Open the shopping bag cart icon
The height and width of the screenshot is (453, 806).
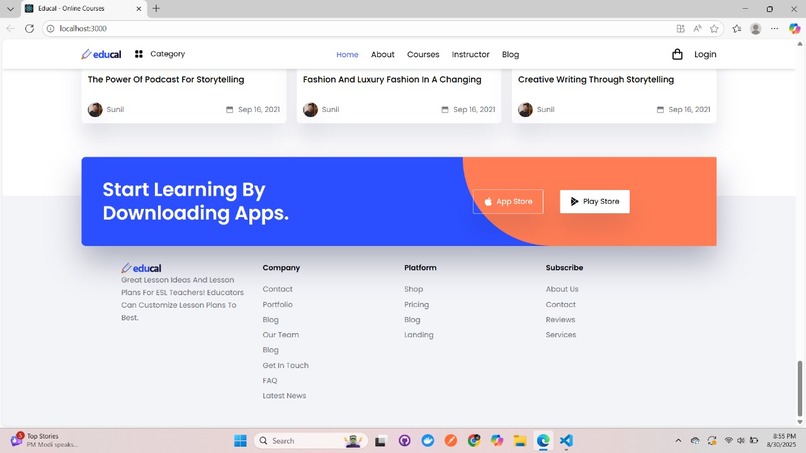677,54
